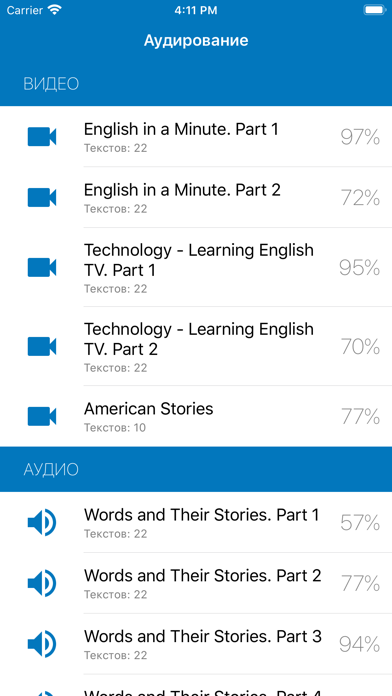Click the АУДИО section header

pos(51,470)
